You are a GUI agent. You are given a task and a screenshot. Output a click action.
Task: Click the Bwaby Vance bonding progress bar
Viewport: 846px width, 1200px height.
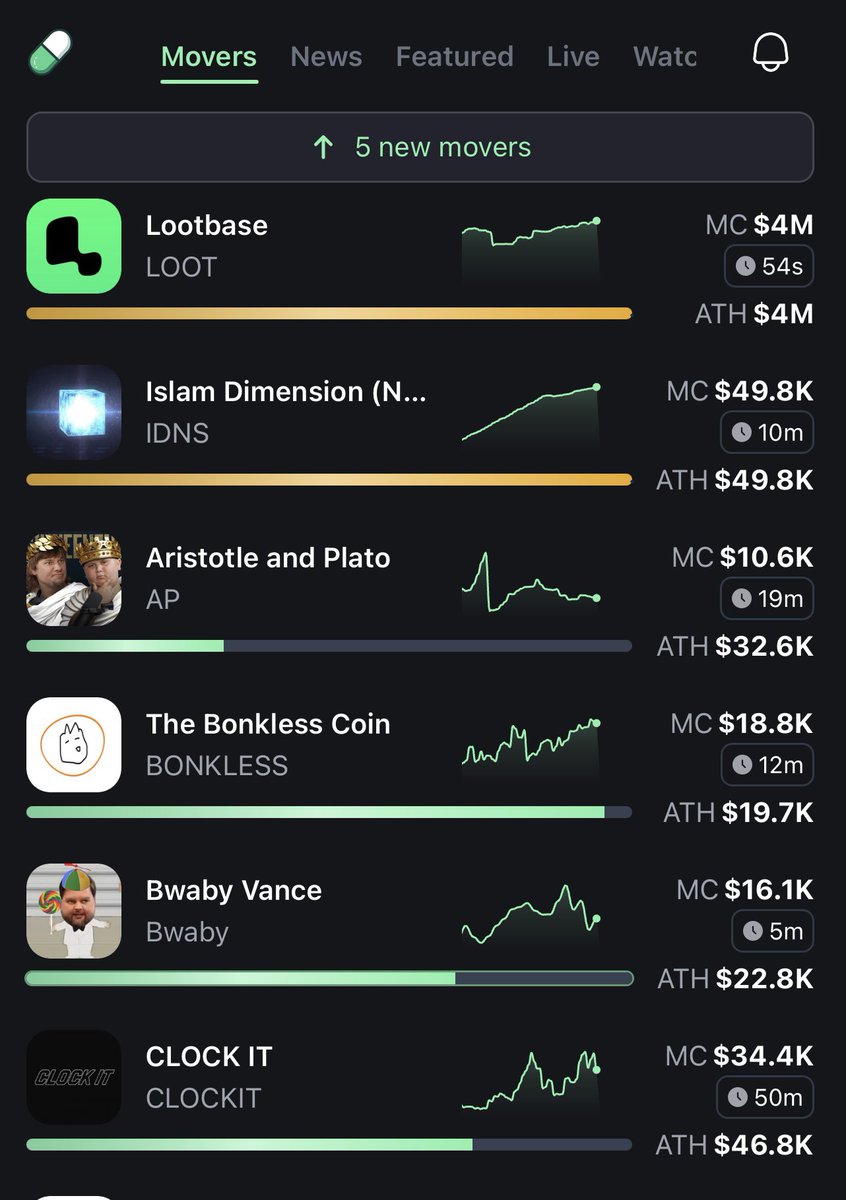[329, 978]
